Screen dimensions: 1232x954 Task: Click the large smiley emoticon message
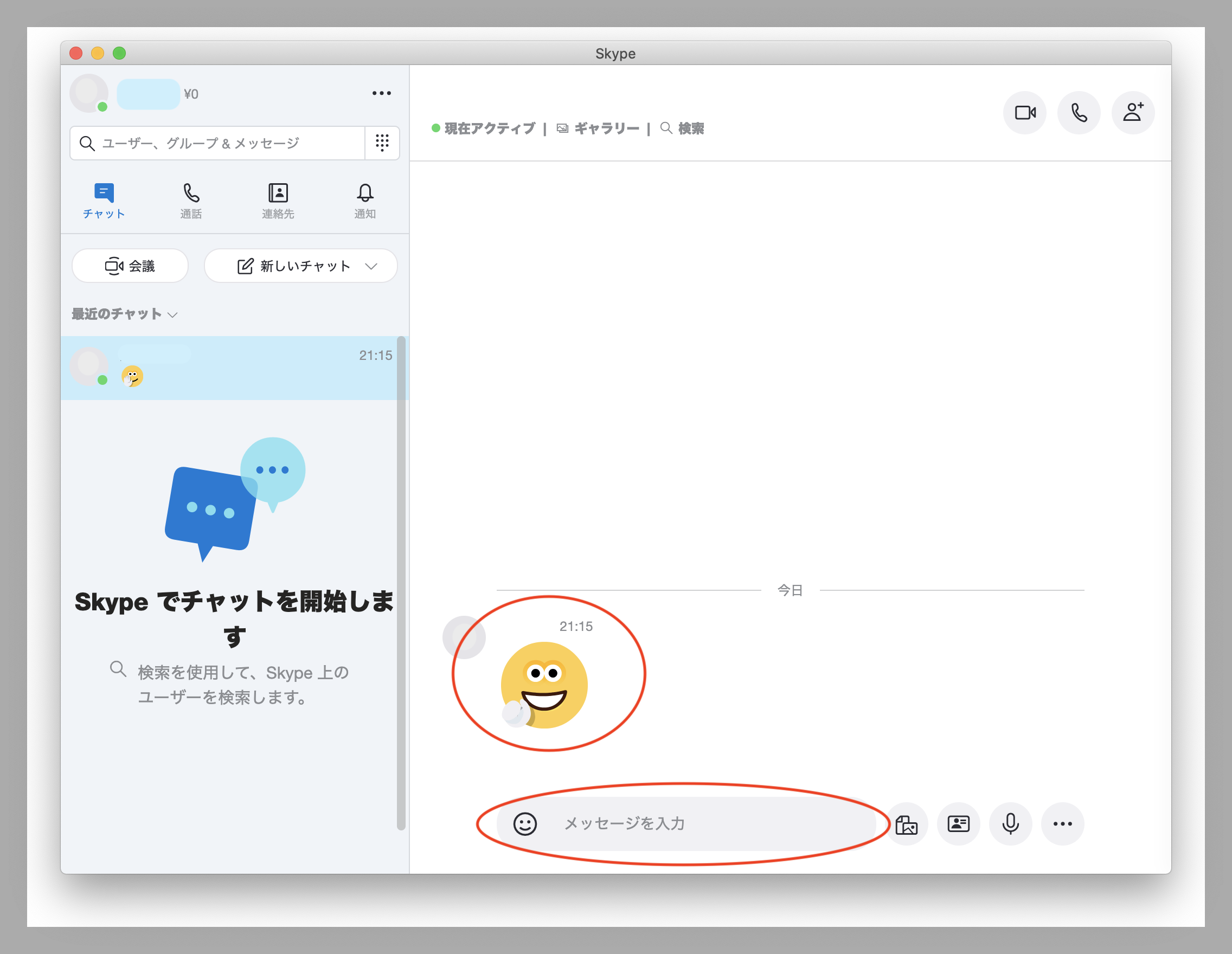tap(544, 685)
